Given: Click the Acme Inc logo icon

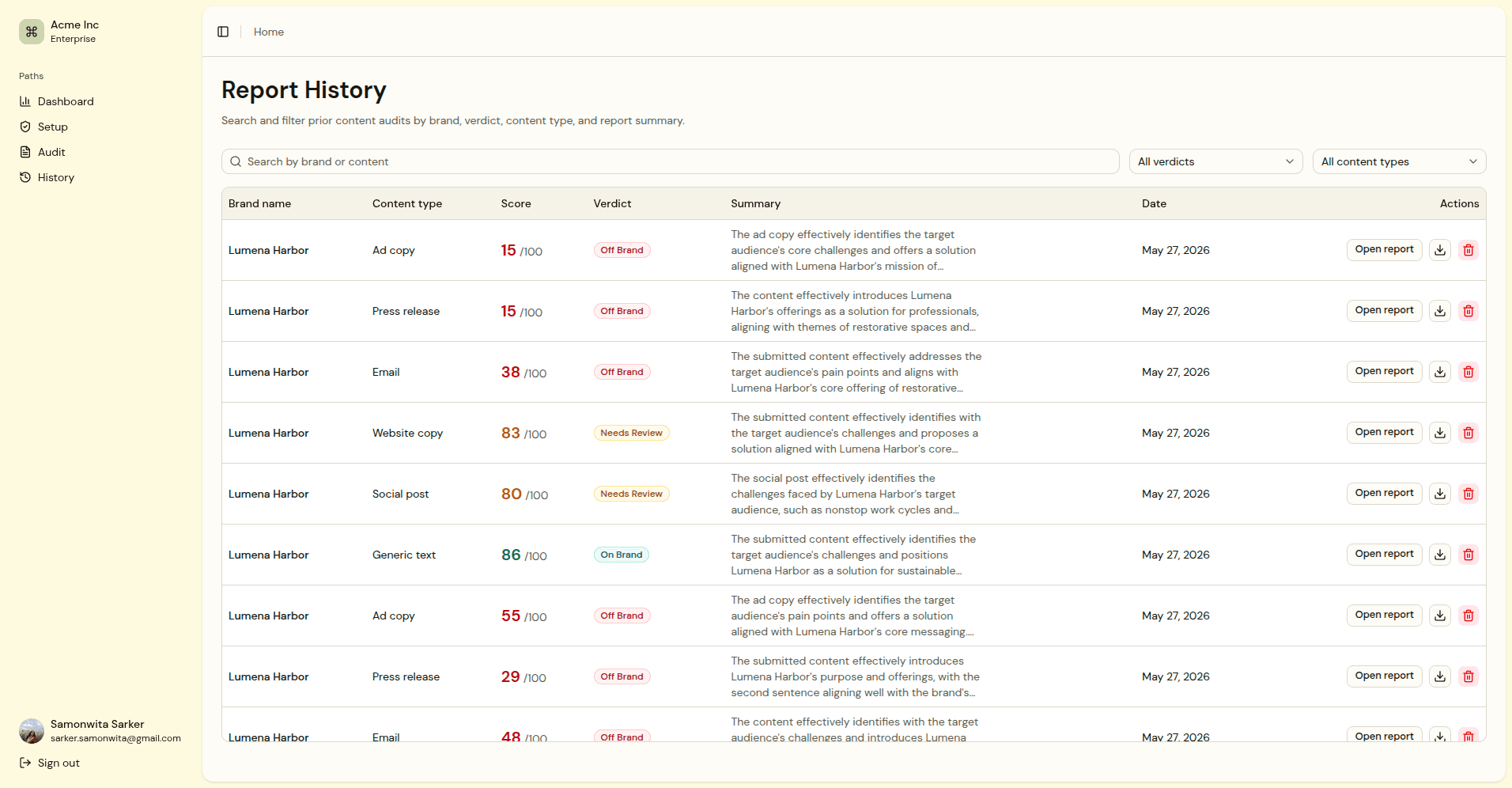Looking at the screenshot, I should pos(32,32).
